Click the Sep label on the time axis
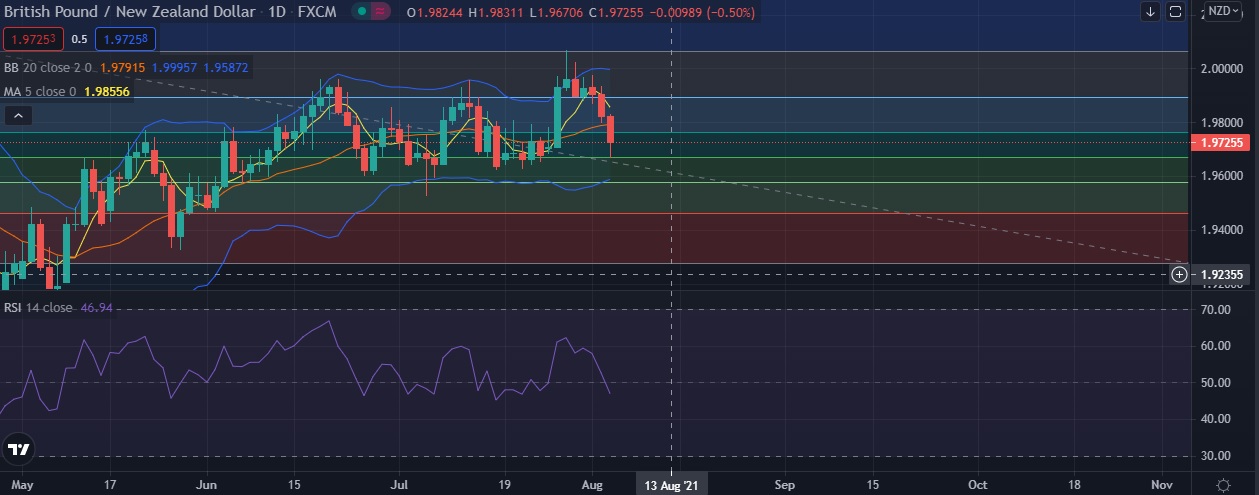This screenshot has height=495, width=1259. point(784,485)
